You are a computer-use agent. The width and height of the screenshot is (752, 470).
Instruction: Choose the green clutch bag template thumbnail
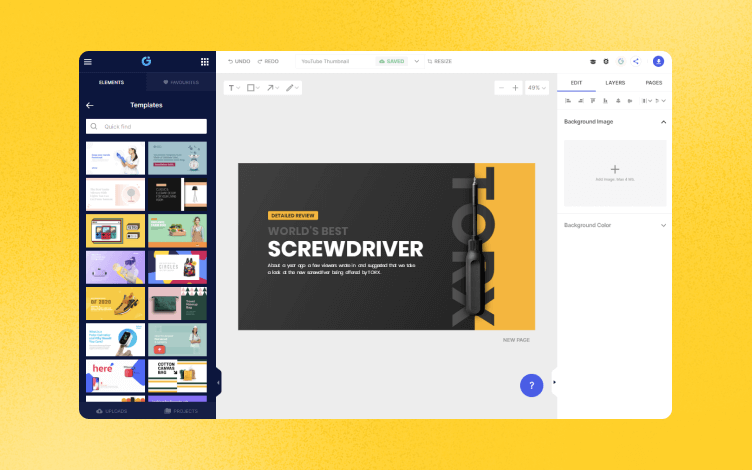coord(177,304)
